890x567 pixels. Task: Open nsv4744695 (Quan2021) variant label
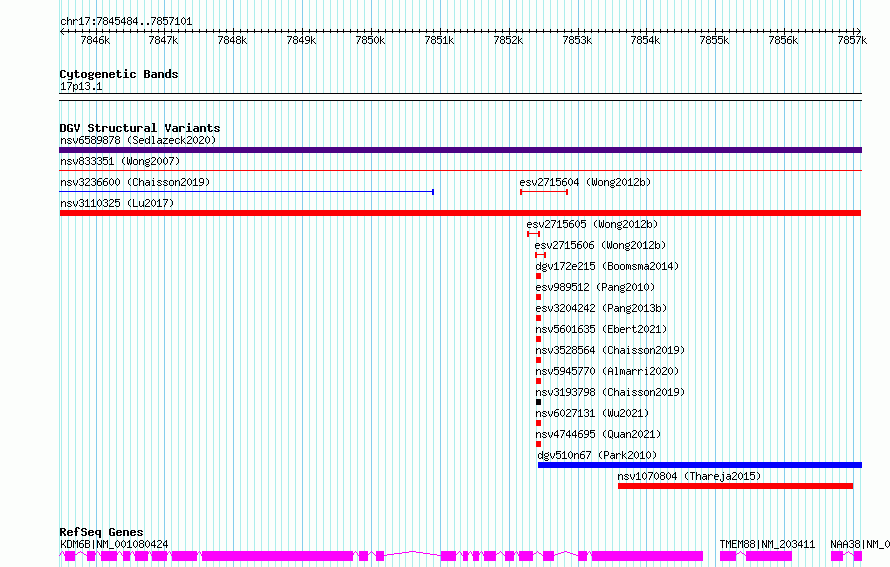point(598,434)
